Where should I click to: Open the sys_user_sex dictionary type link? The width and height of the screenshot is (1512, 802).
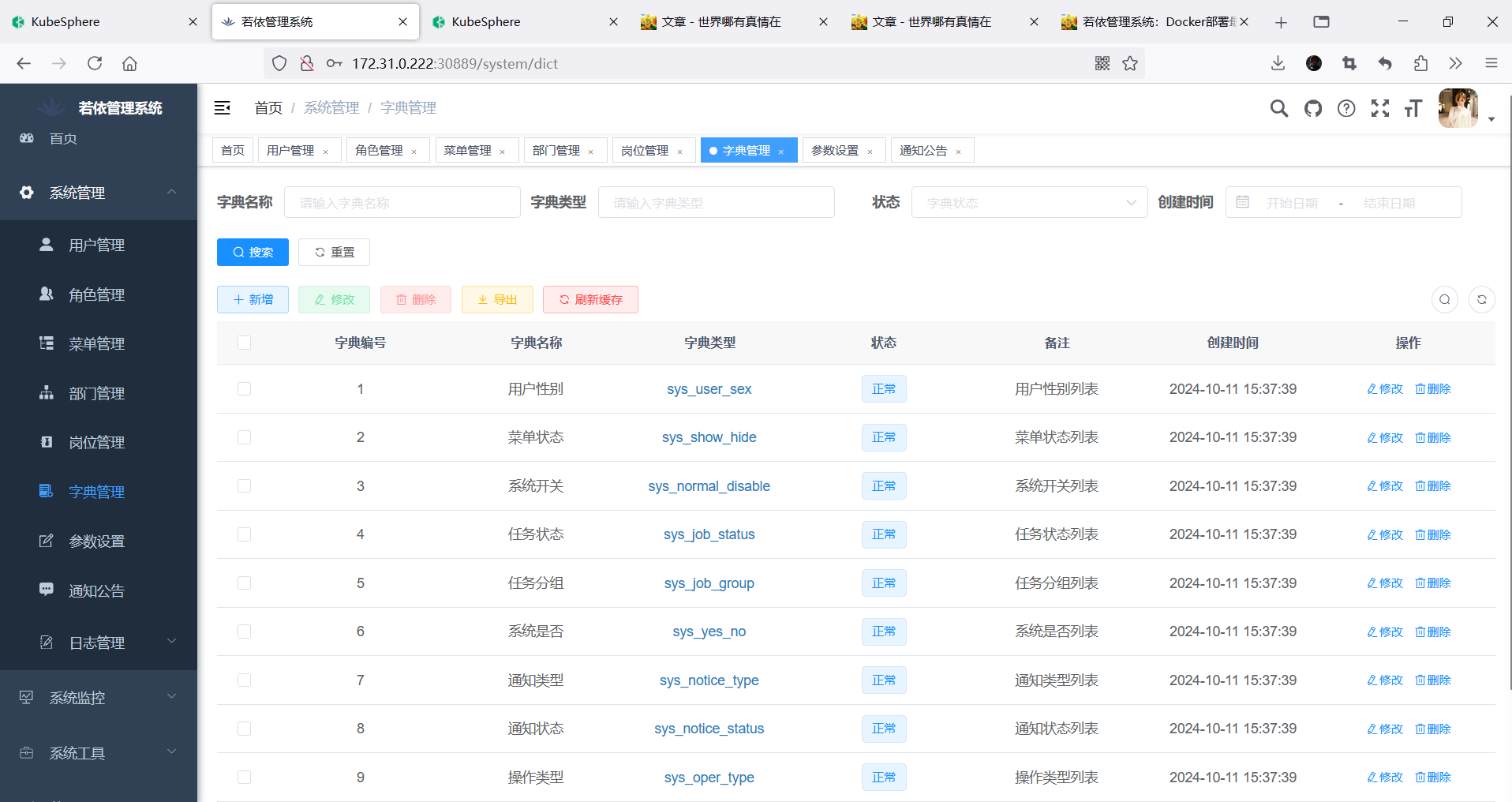pos(709,388)
